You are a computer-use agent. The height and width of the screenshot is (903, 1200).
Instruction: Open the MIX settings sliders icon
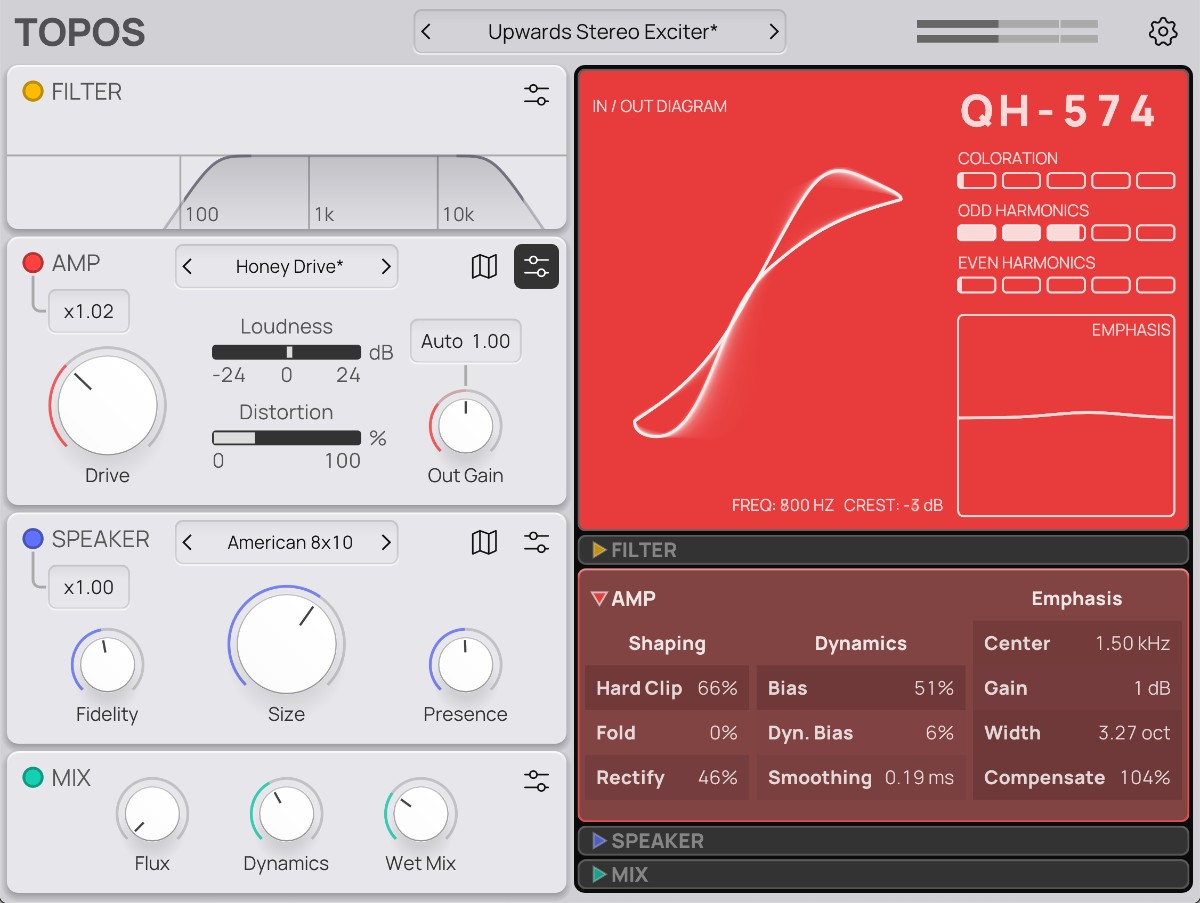click(537, 781)
